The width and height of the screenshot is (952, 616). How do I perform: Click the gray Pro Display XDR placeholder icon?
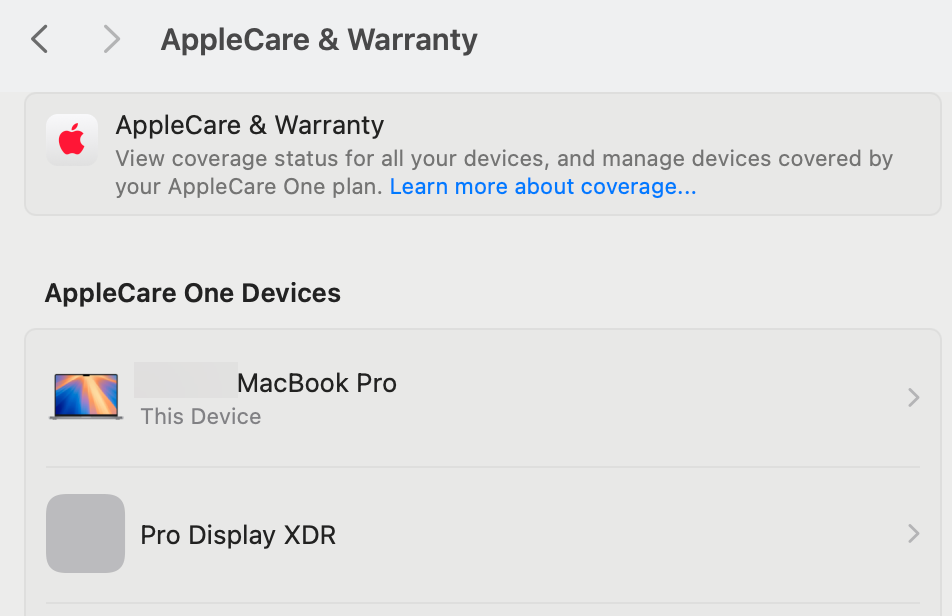[86, 534]
